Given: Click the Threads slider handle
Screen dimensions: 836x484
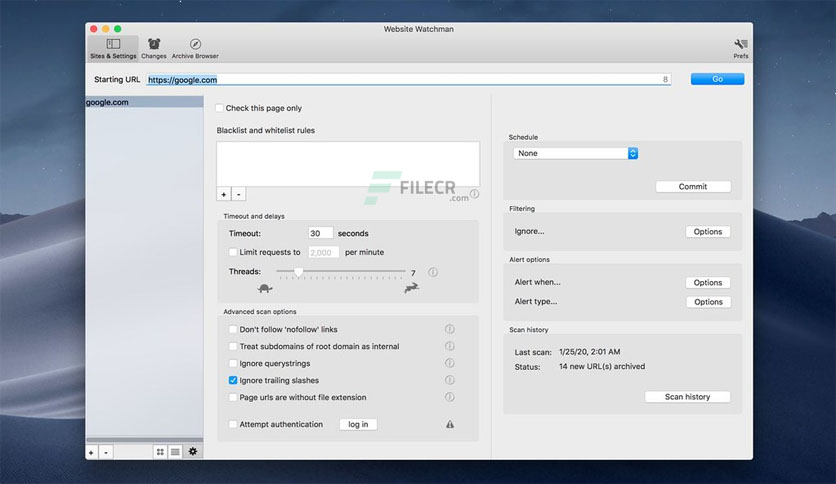Looking at the screenshot, I should tap(299, 272).
